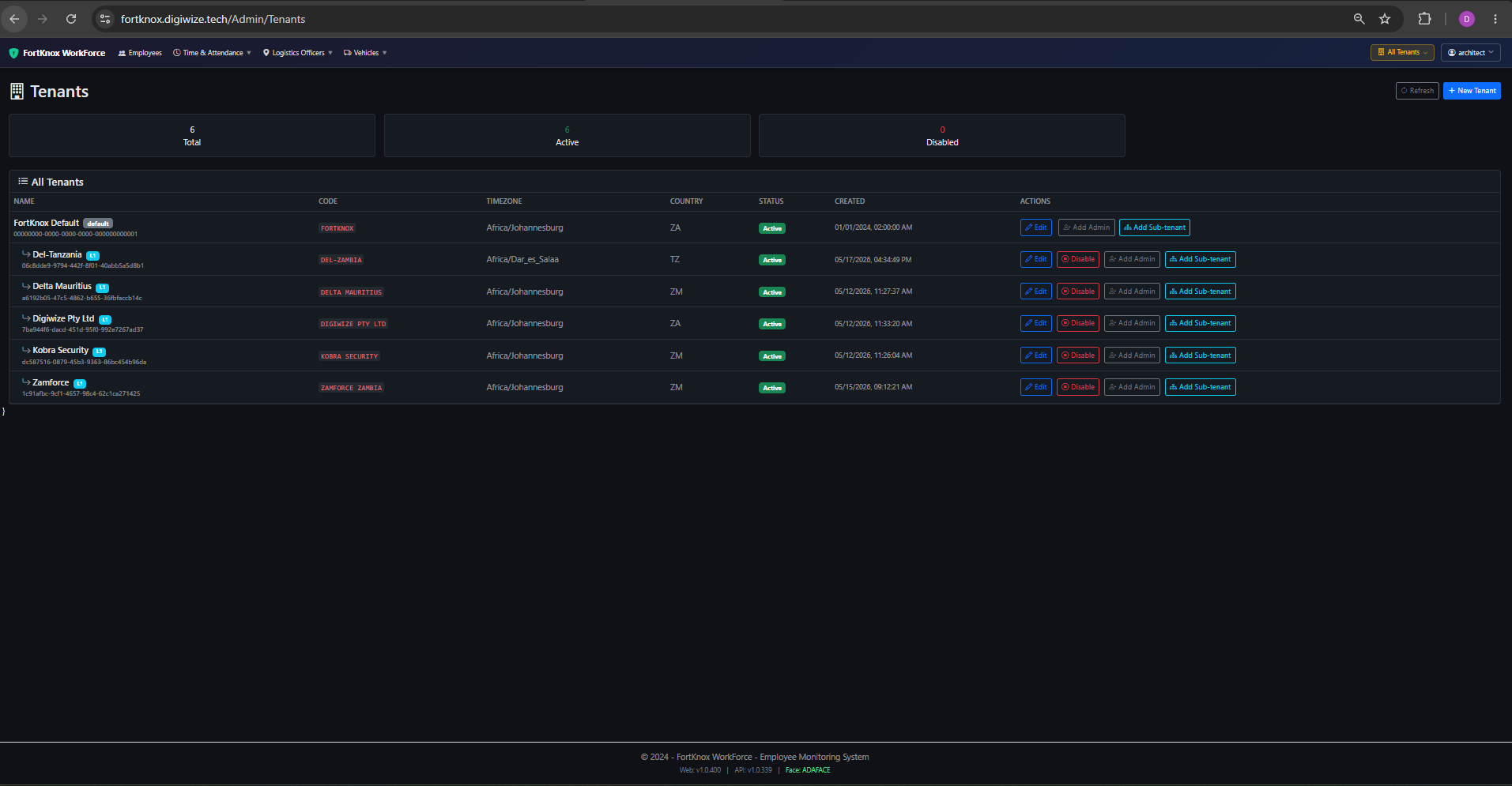Edit the Kobra Security tenant
This screenshot has width=1512, height=786.
1036,355
